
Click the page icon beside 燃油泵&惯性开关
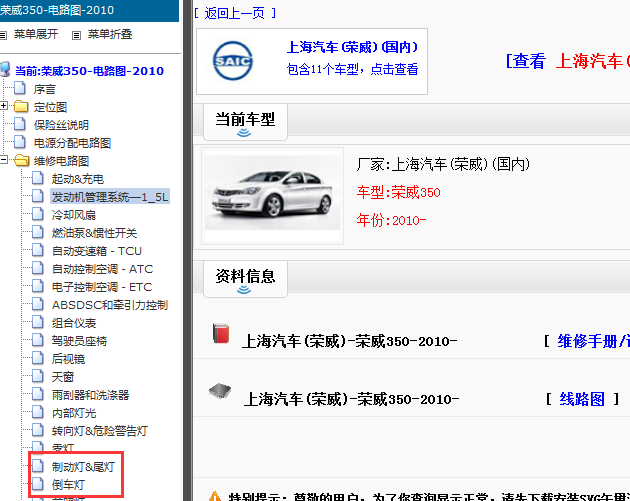tap(38, 232)
